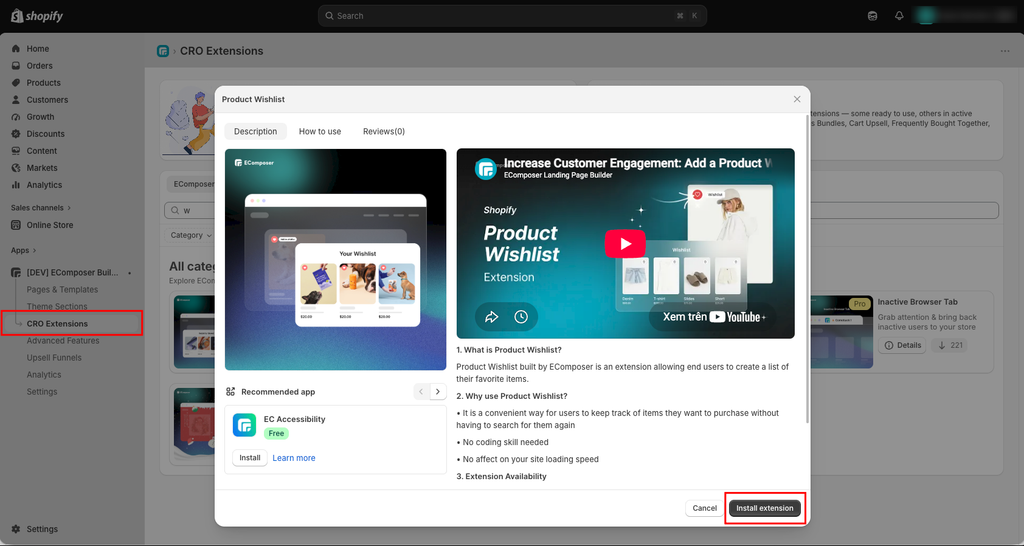
Task: Click Xem trên YouTube on the video
Action: [714, 317]
